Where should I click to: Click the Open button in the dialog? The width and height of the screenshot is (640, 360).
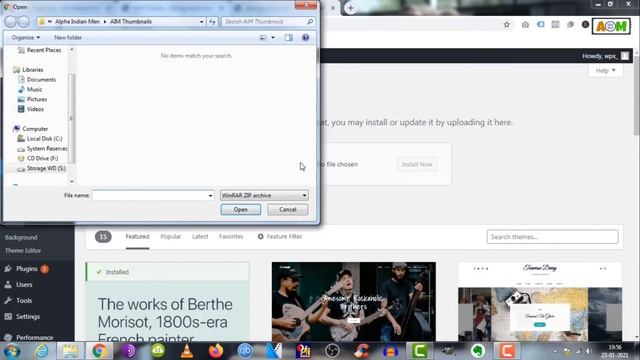[x=241, y=209]
